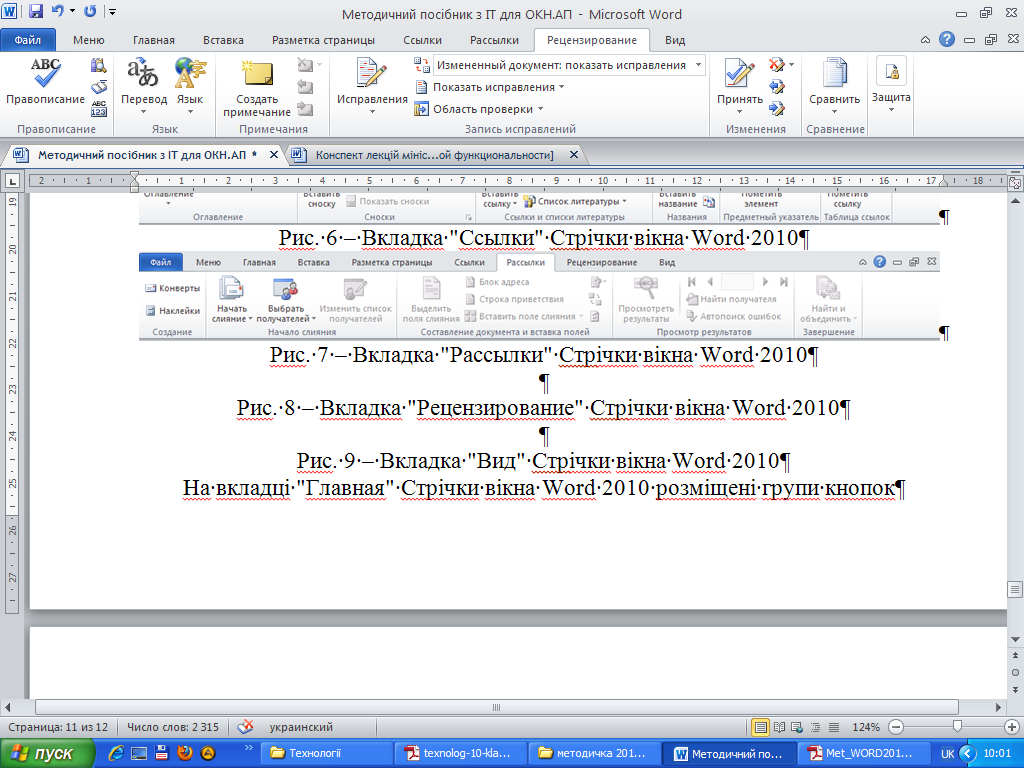Open the Файл tab

[x=28, y=40]
